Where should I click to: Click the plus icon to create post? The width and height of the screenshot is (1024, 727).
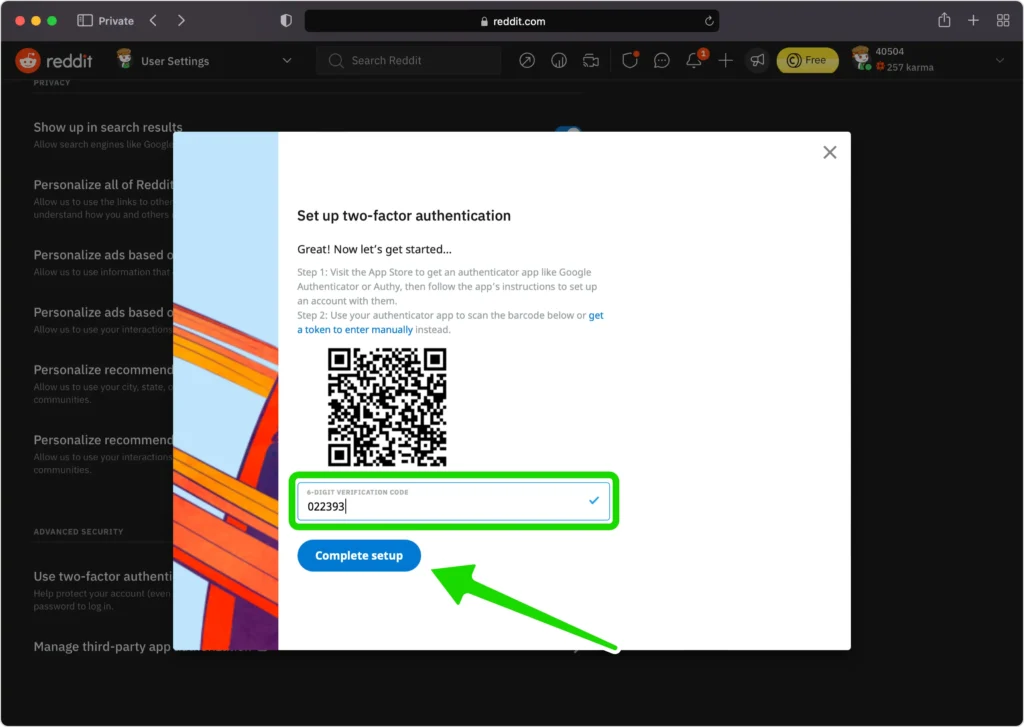pyautogui.click(x=726, y=61)
